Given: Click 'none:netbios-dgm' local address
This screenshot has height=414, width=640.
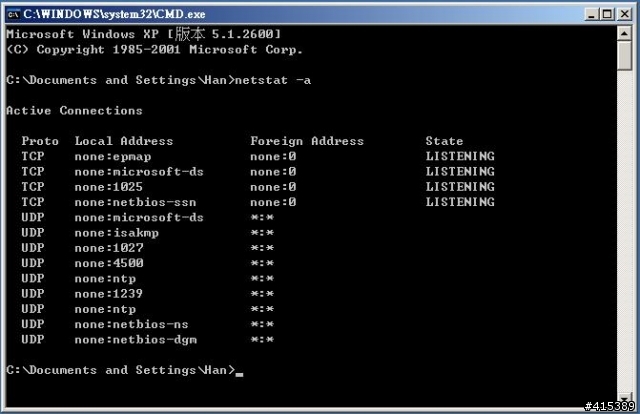Looking at the screenshot, I should (136, 340).
